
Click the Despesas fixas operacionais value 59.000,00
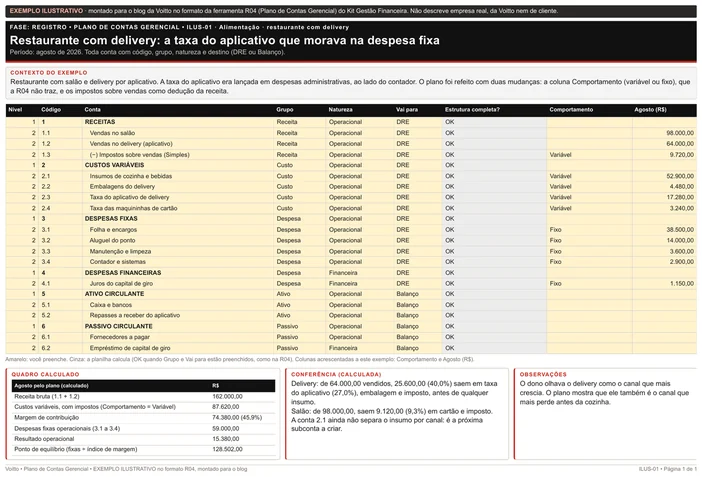pyautogui.click(x=226, y=429)
